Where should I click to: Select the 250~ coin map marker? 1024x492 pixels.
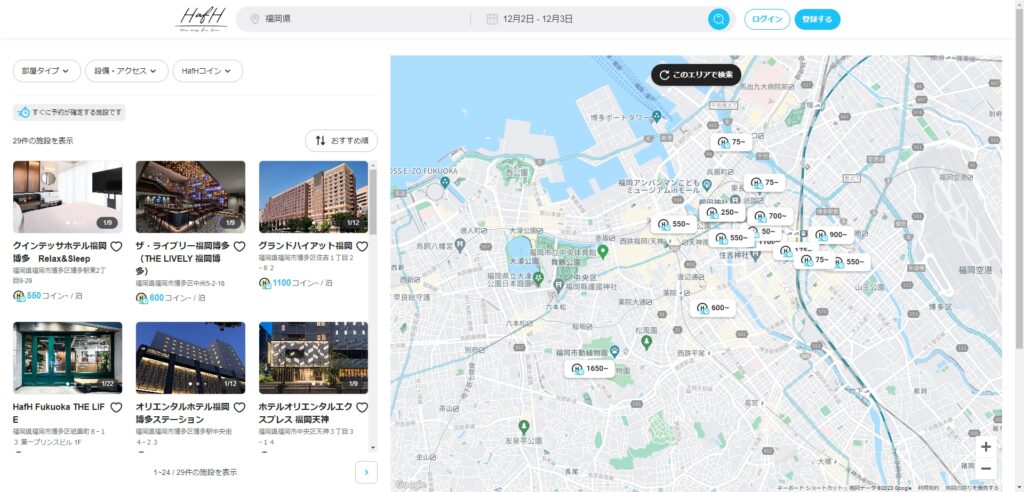(722, 213)
